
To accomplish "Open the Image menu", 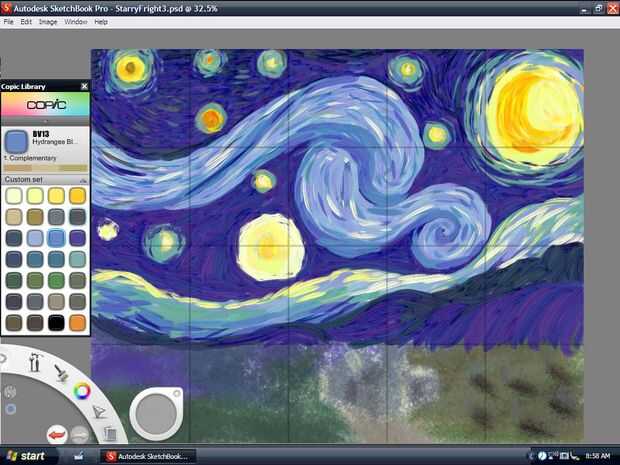I will [48, 22].
